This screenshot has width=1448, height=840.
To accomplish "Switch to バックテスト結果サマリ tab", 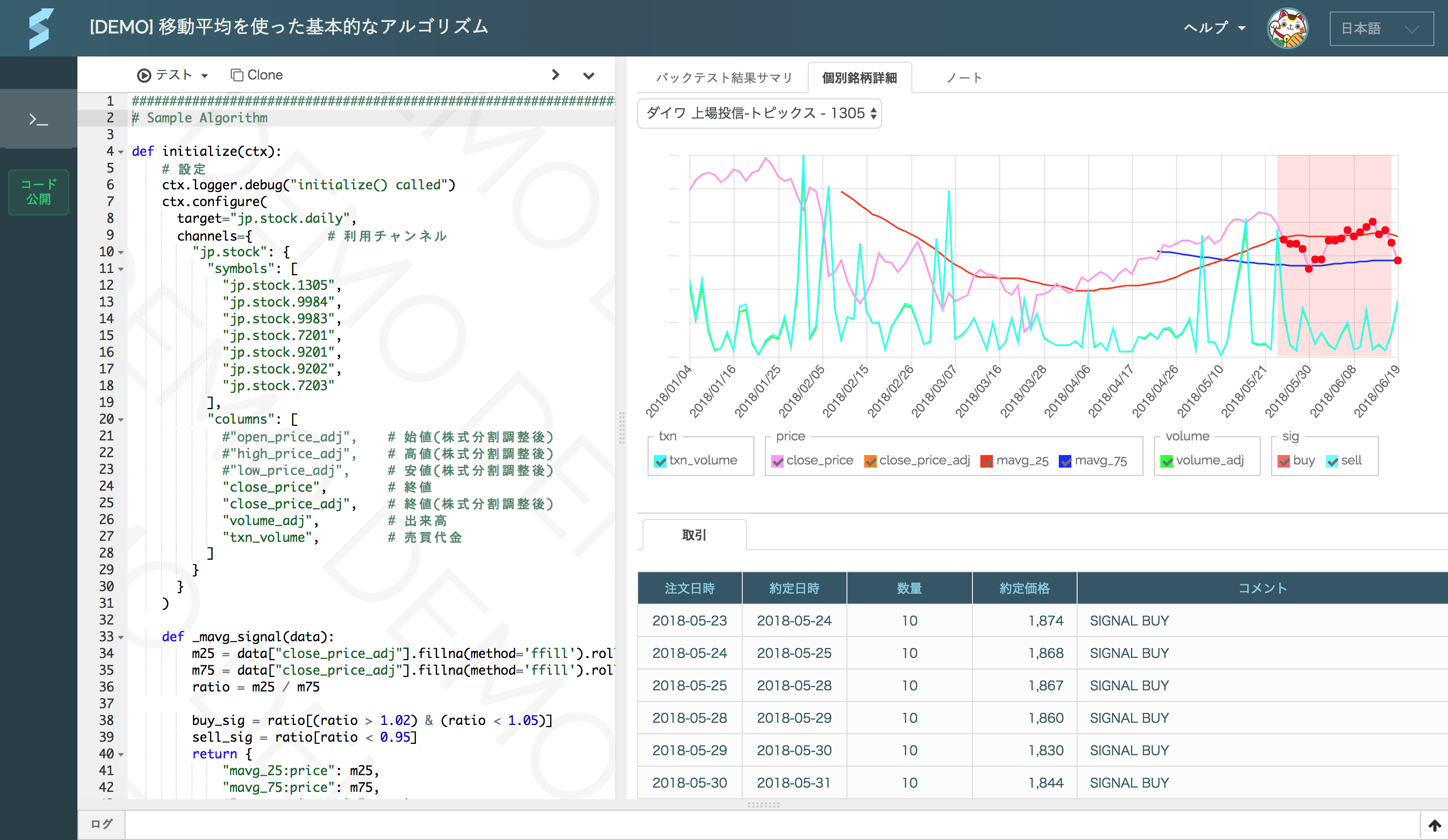I will click(723, 77).
